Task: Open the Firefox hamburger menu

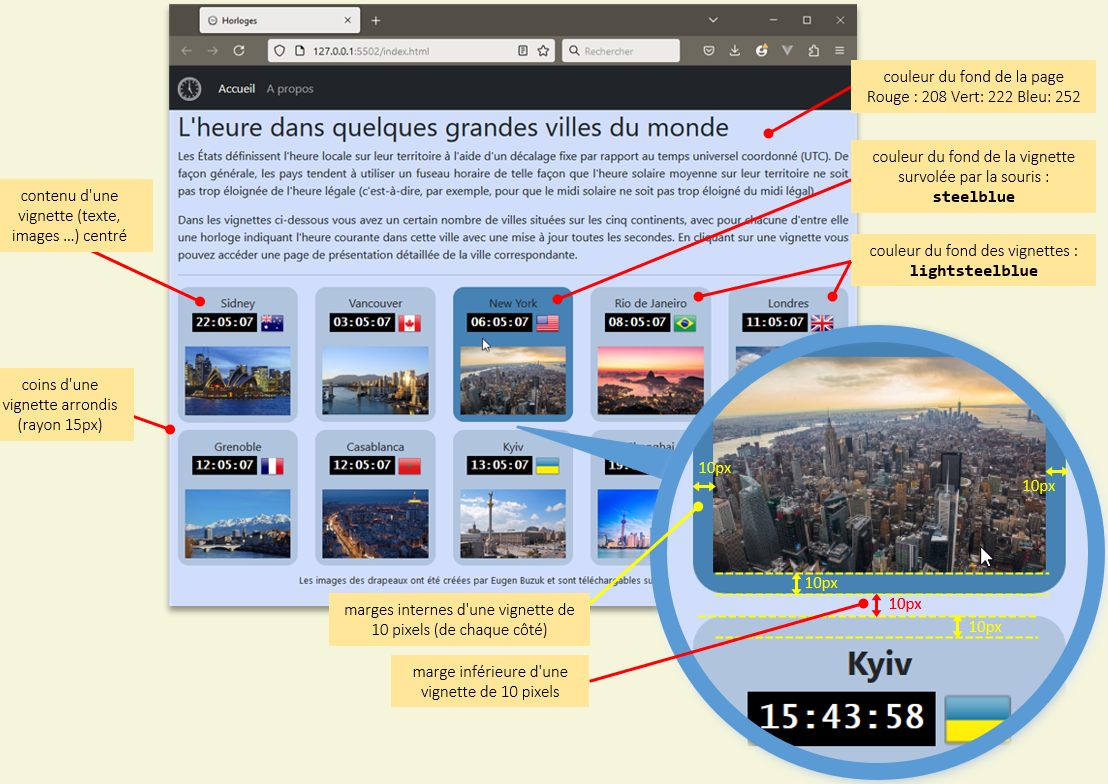Action: click(x=839, y=51)
